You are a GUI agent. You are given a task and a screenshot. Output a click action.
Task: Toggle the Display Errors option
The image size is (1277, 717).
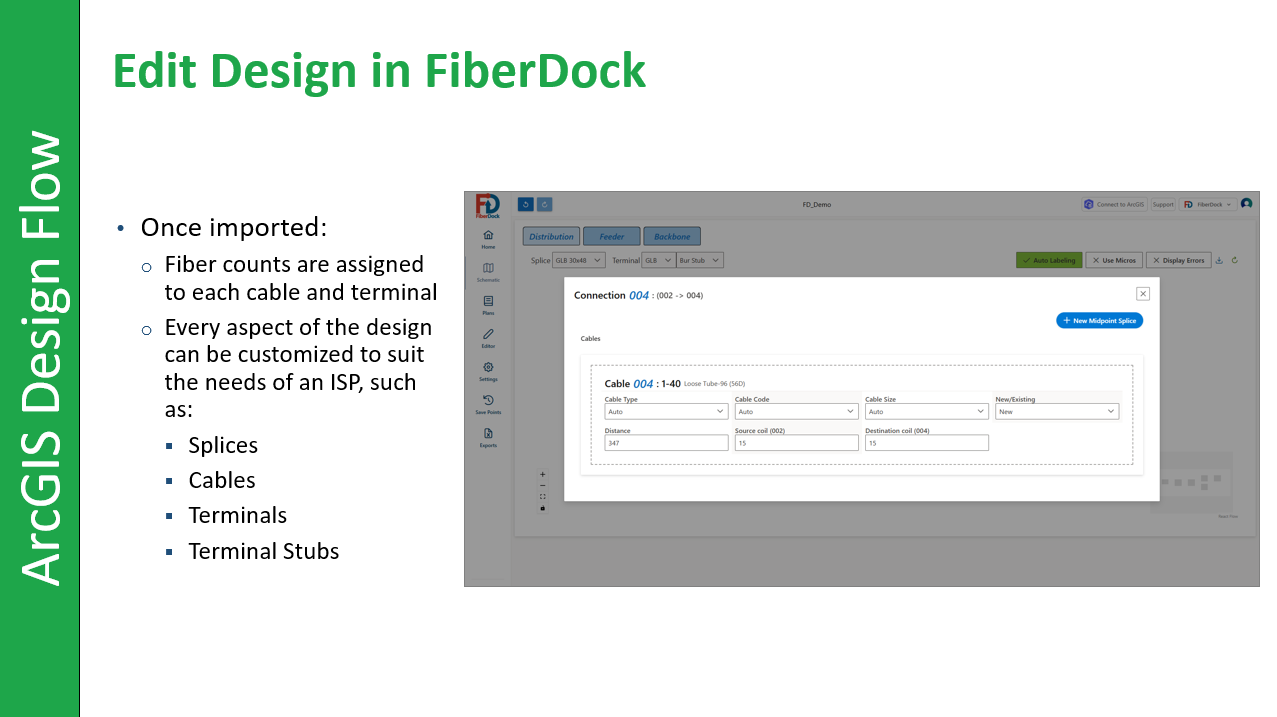click(x=1178, y=260)
